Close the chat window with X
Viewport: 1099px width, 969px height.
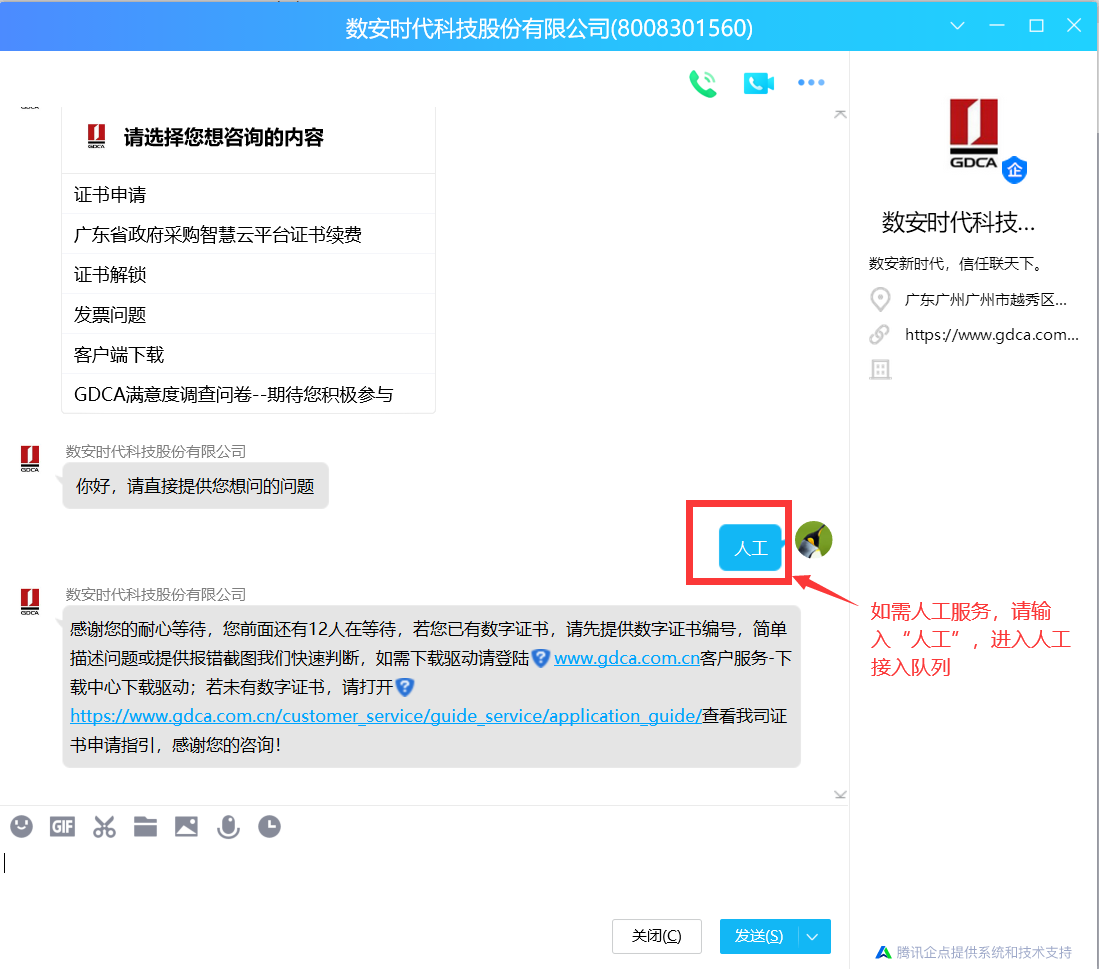pyautogui.click(x=1074, y=26)
